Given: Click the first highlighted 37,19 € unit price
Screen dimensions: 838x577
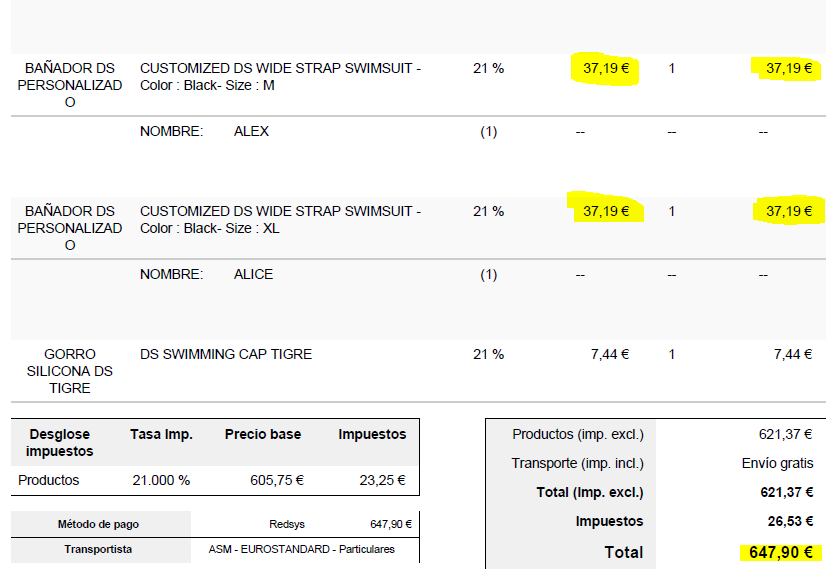Looking at the screenshot, I should click(x=606, y=68).
